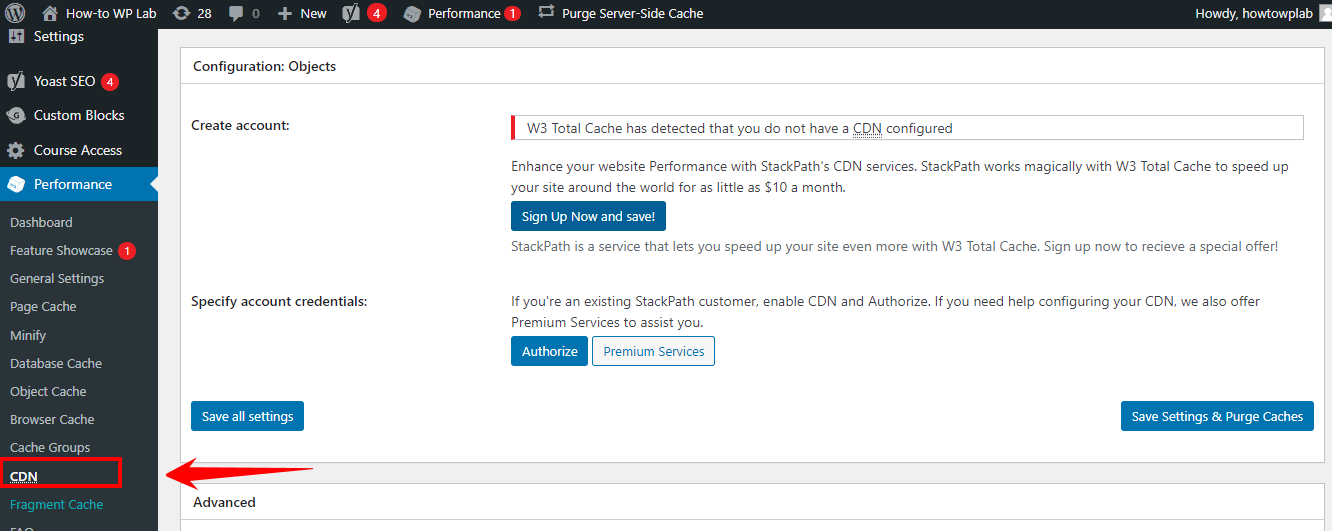
Task: Click the Authorize button
Action: coord(549,351)
